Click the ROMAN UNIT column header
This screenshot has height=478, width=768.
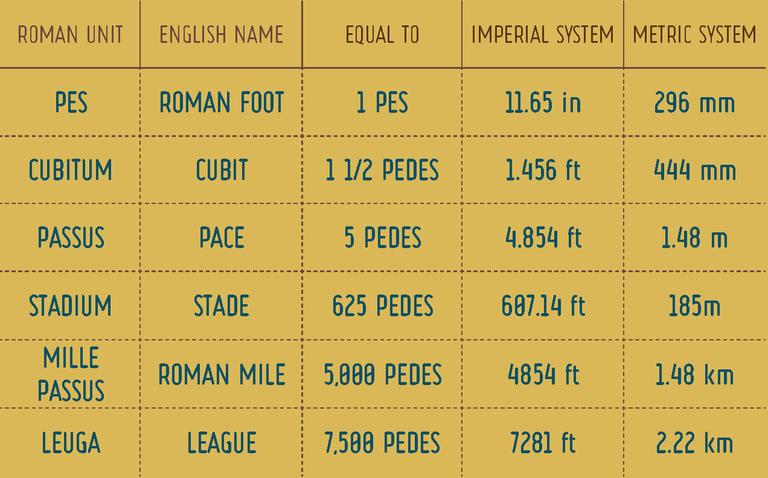pos(70,35)
